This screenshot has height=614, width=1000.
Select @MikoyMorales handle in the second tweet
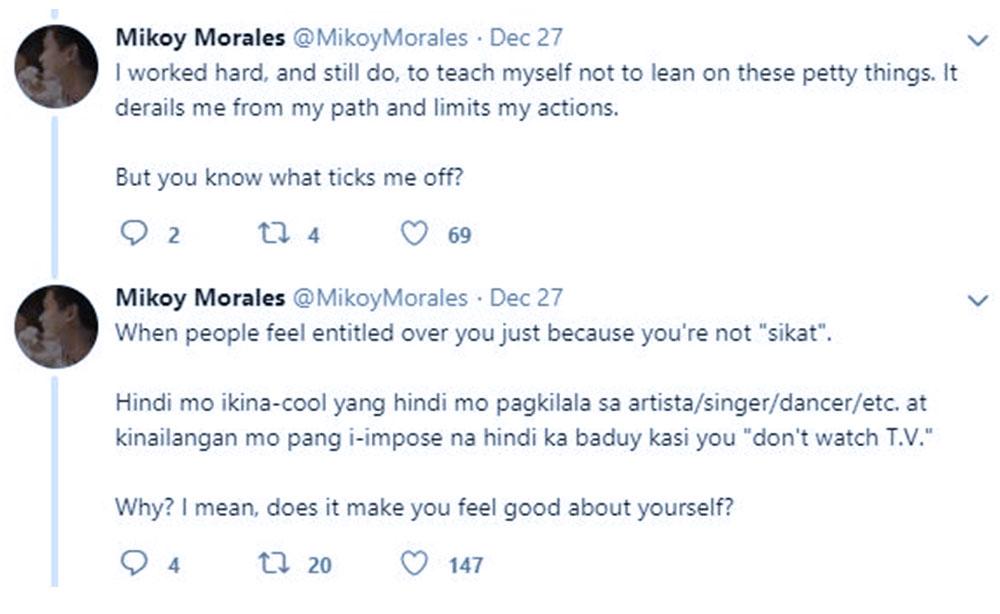[x=378, y=297]
